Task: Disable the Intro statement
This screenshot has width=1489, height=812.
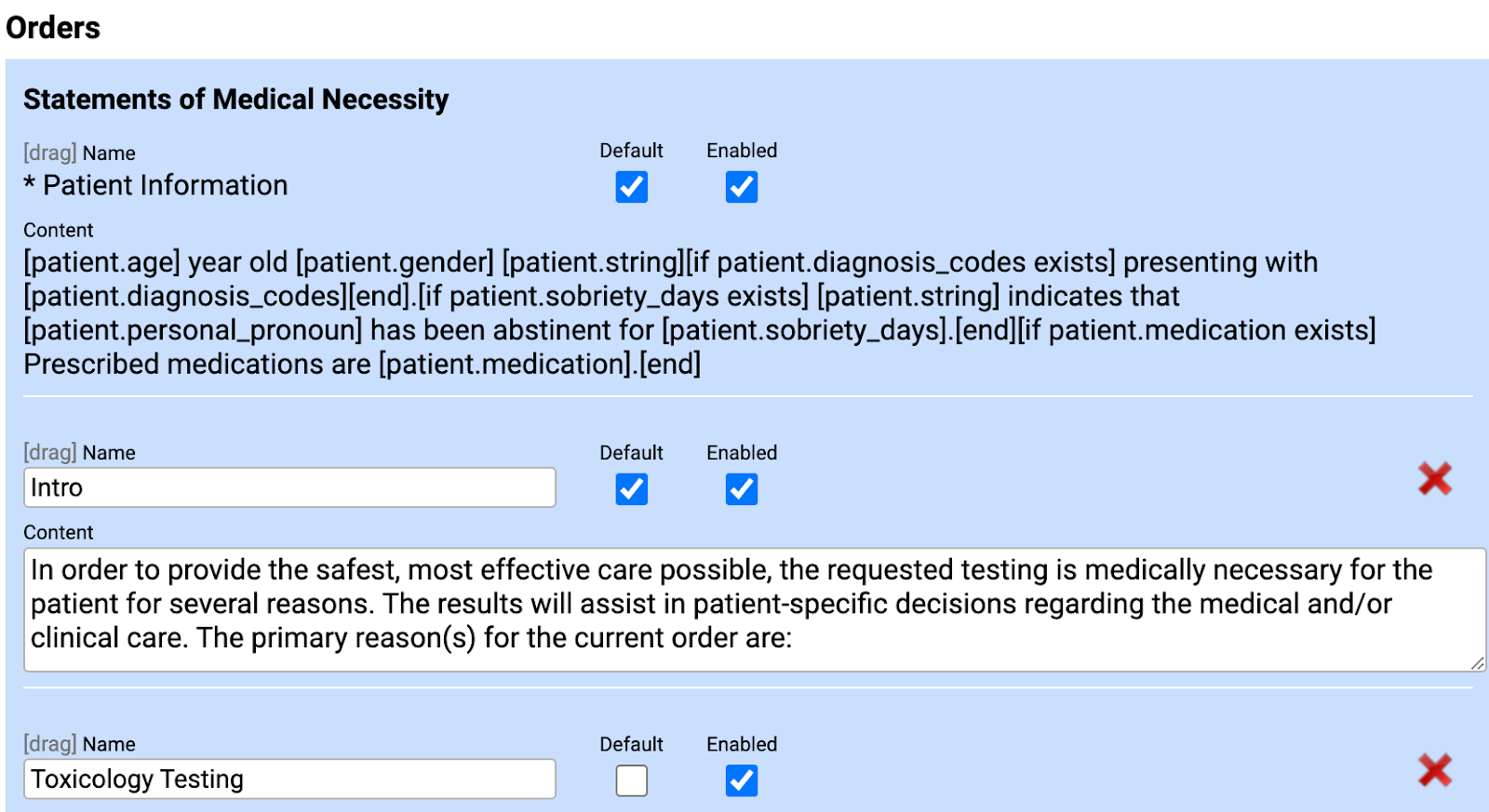Action: point(740,489)
